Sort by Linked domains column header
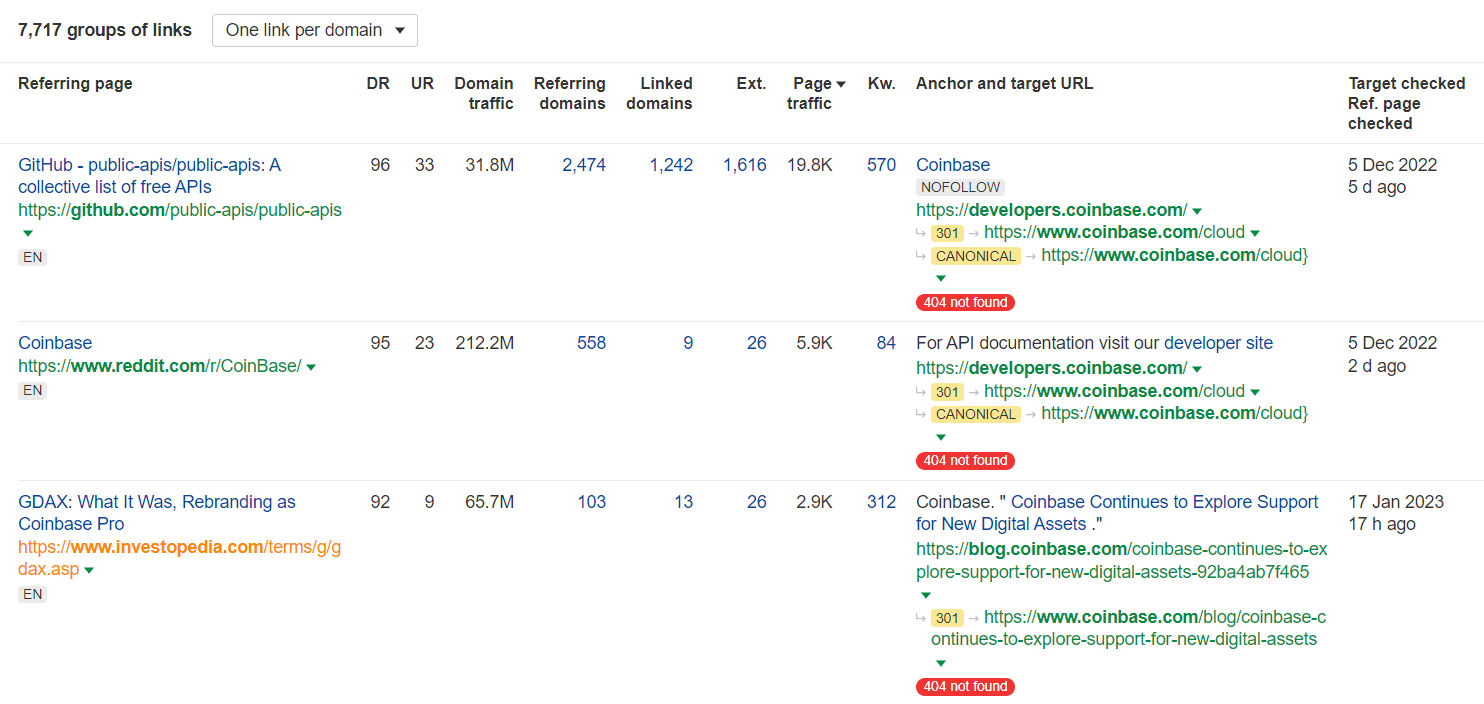The image size is (1484, 704). tap(659, 93)
